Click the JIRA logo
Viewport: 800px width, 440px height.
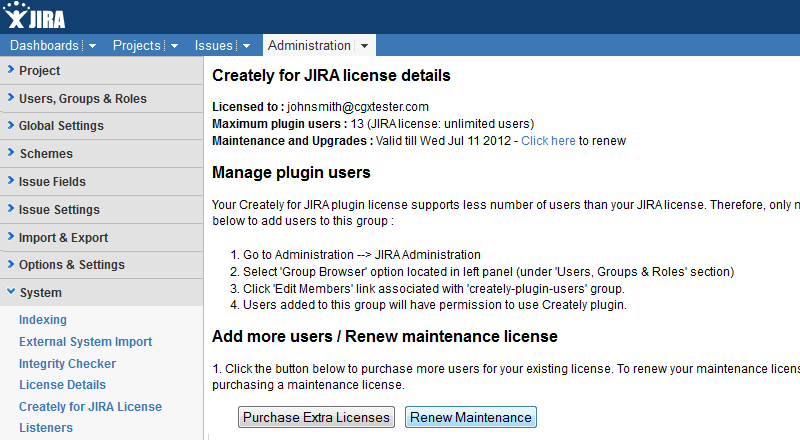click(x=34, y=16)
